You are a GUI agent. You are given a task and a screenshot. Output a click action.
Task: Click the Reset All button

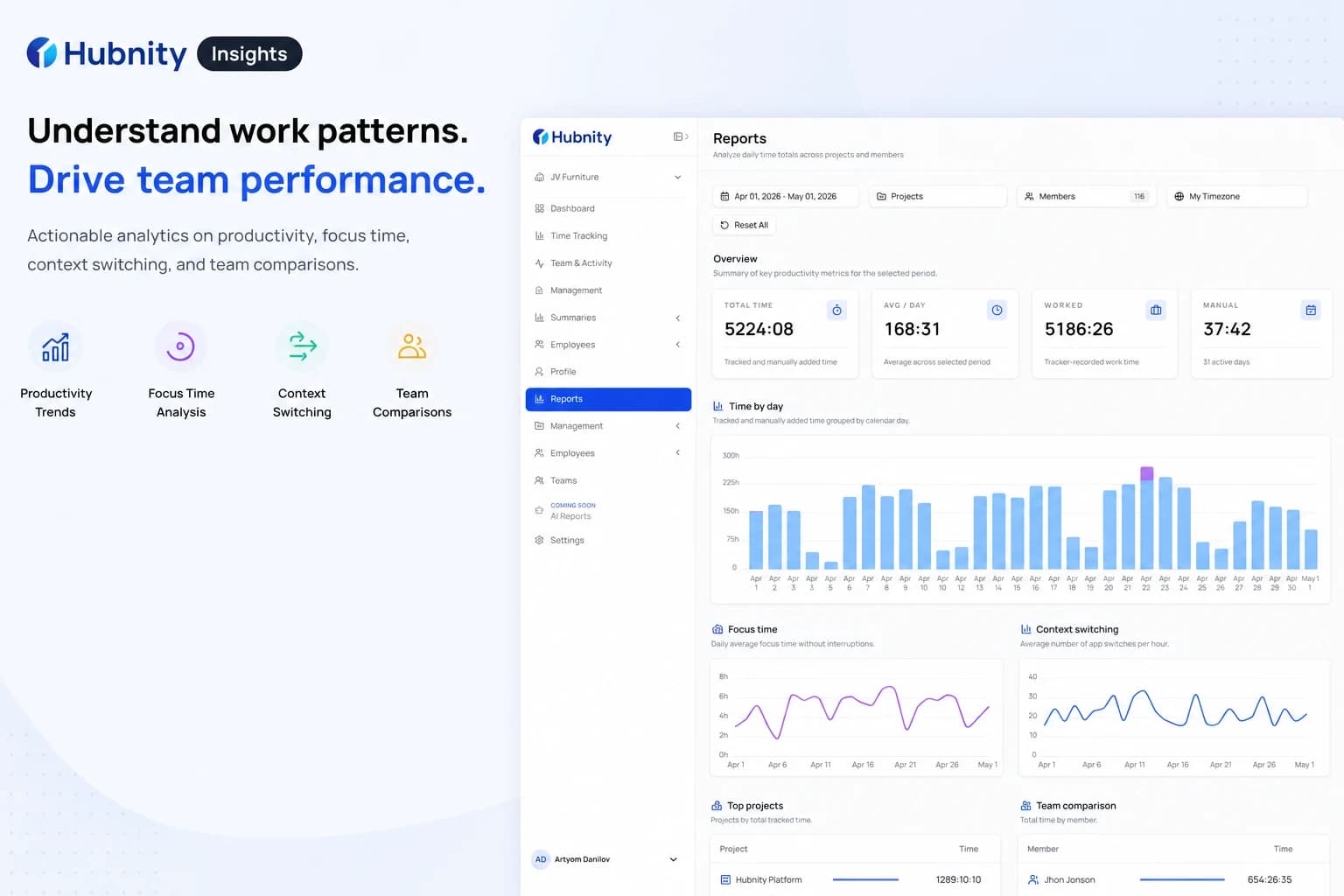(745, 225)
